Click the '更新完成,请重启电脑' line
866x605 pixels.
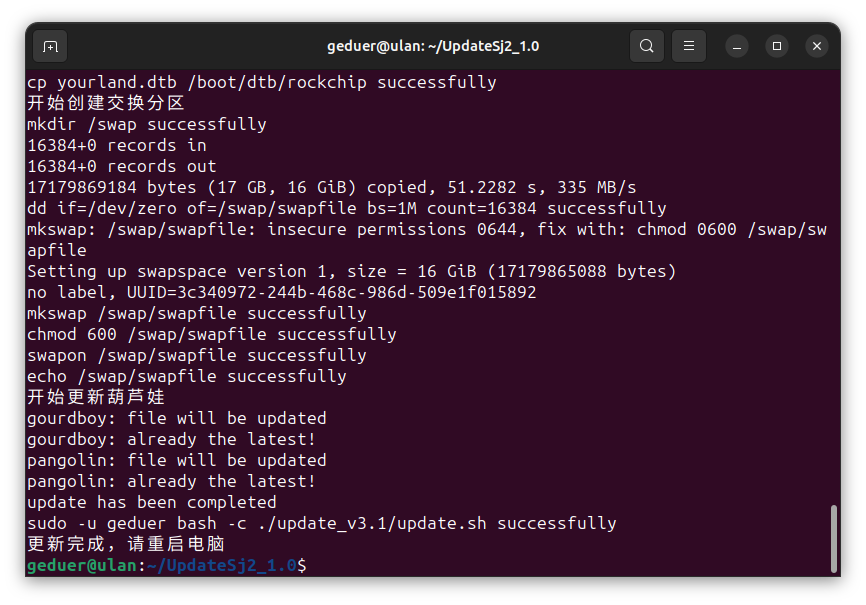click(x=126, y=544)
